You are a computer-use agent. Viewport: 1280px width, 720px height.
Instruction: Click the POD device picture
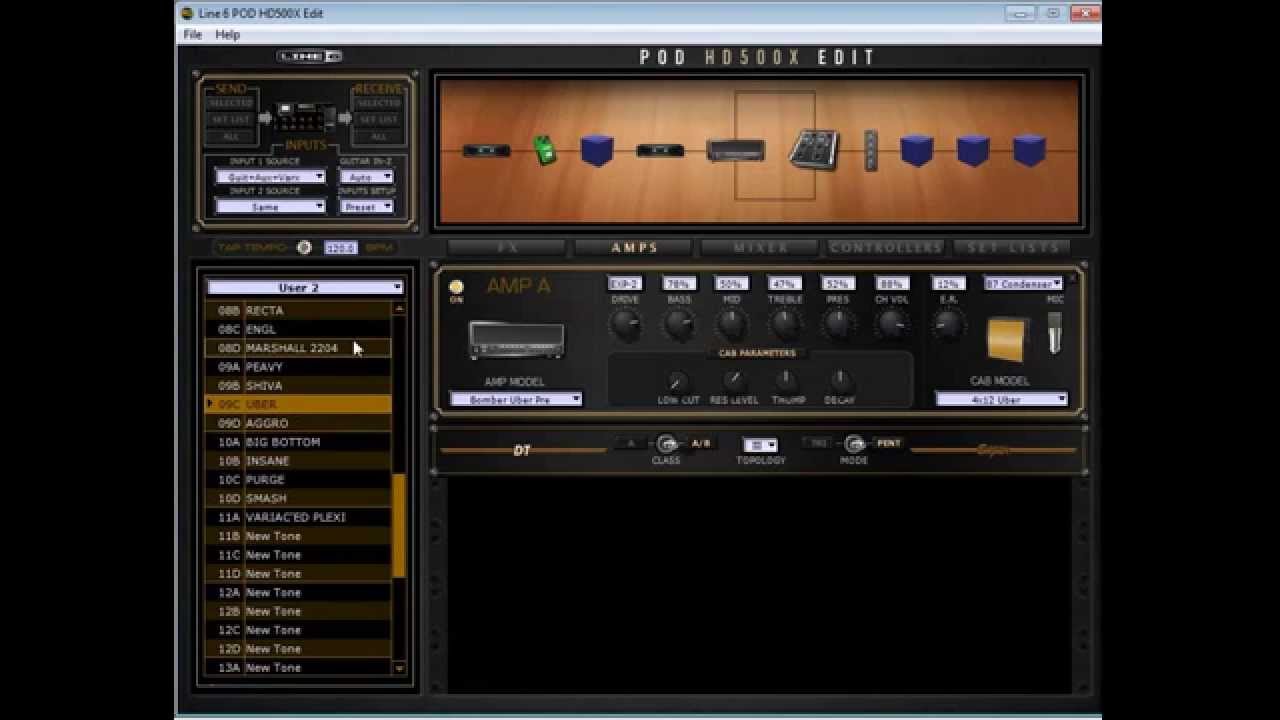tap(304, 116)
